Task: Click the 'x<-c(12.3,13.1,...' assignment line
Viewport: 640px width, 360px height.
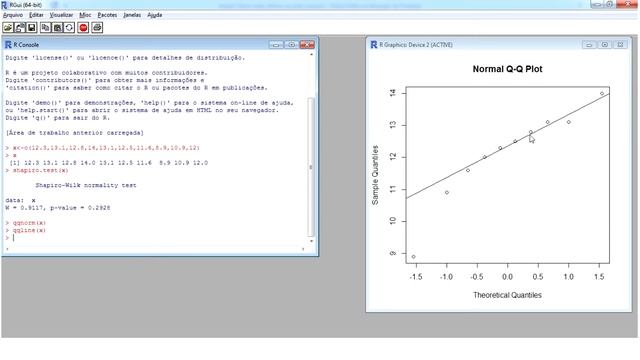Action: [103, 148]
